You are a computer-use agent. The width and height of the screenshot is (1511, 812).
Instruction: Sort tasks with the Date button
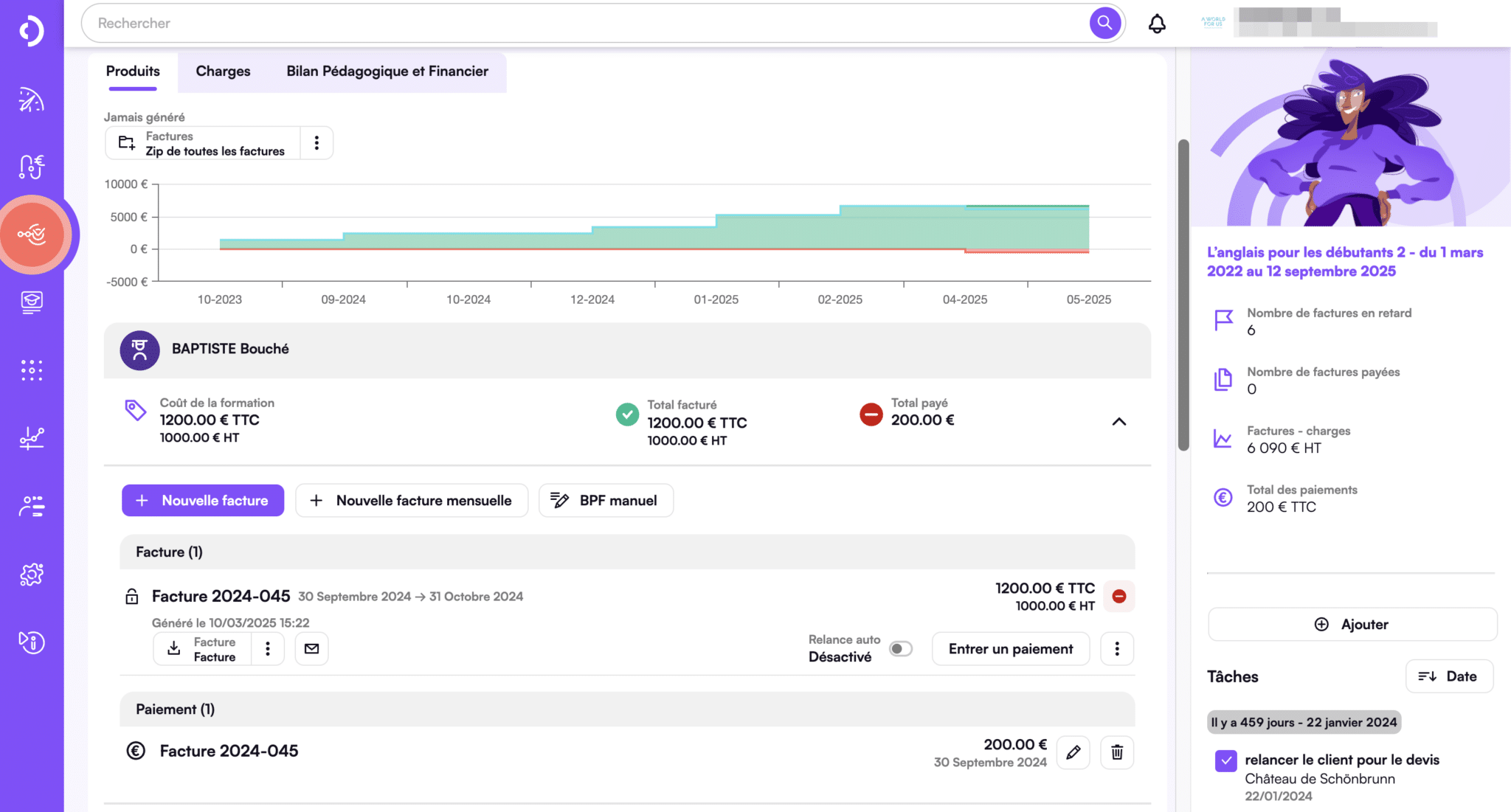click(1448, 676)
